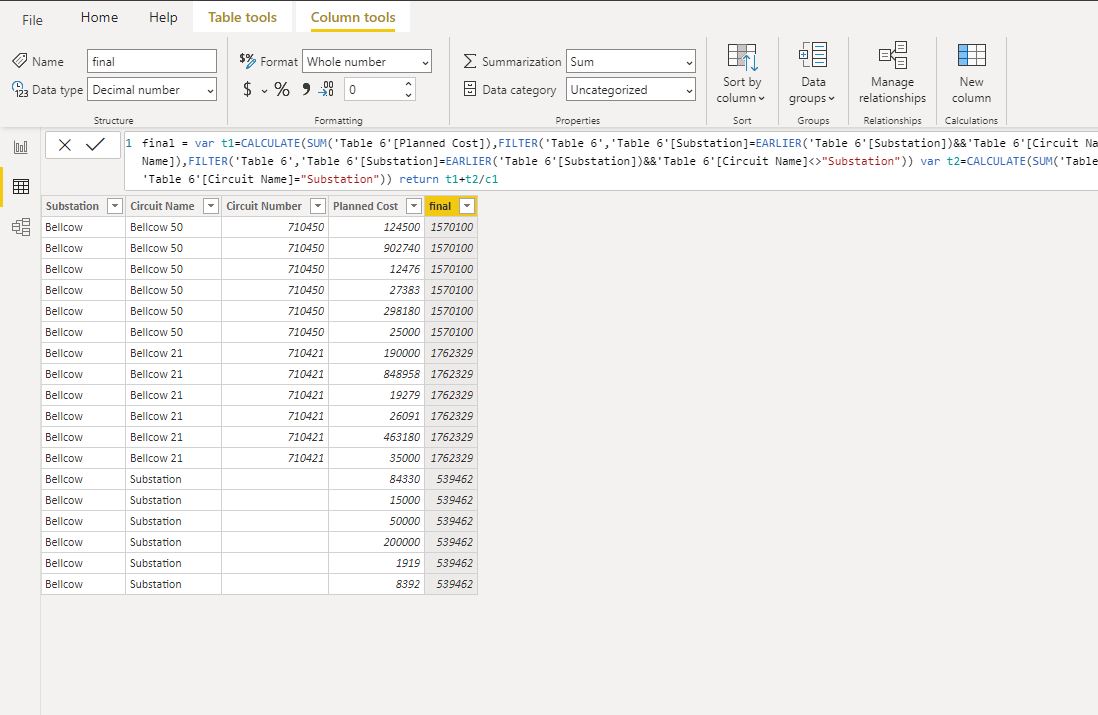Open Circuit Number column filter dropdown

tap(318, 206)
